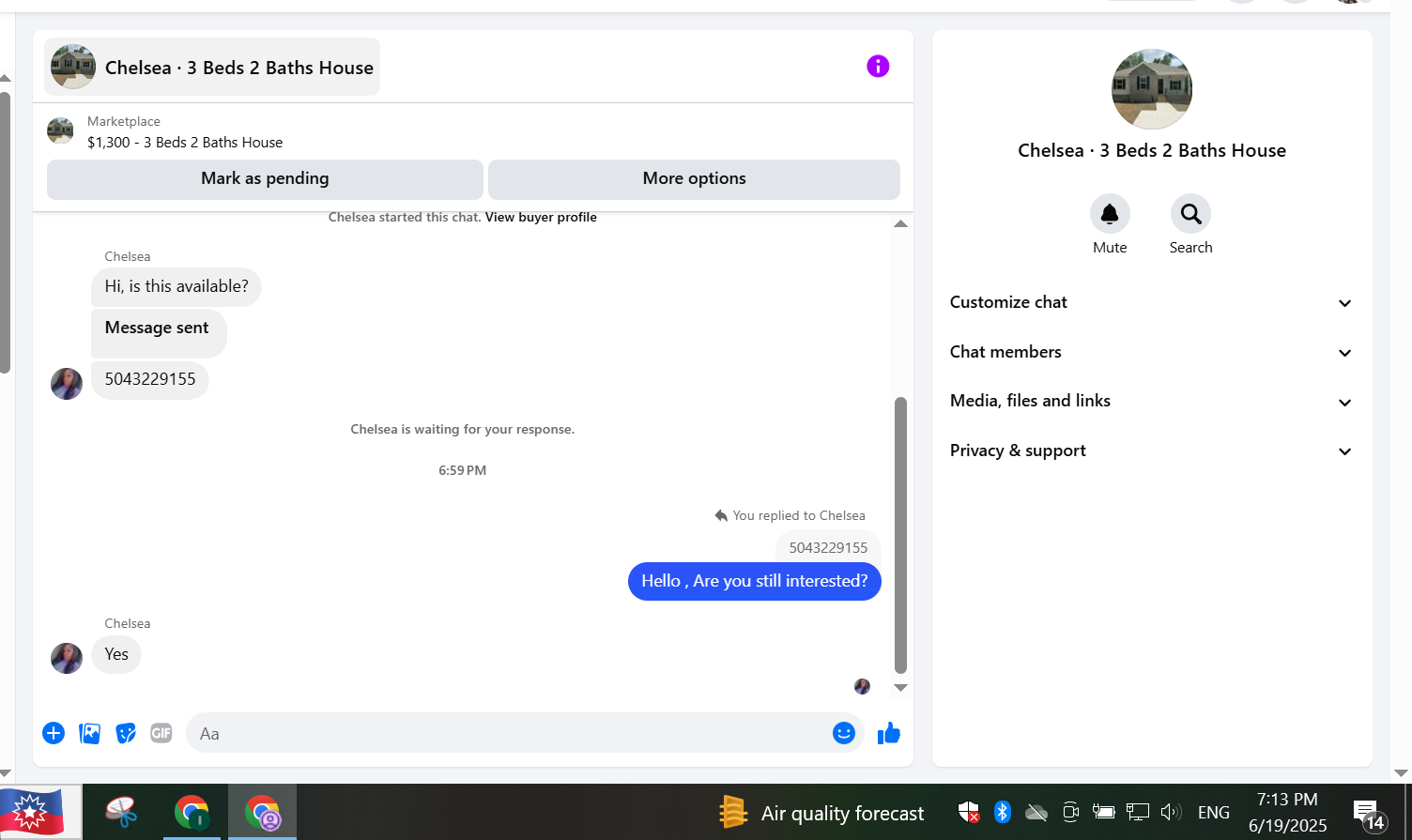Send a thumbs-up like
This screenshot has width=1412, height=840.
click(x=888, y=733)
